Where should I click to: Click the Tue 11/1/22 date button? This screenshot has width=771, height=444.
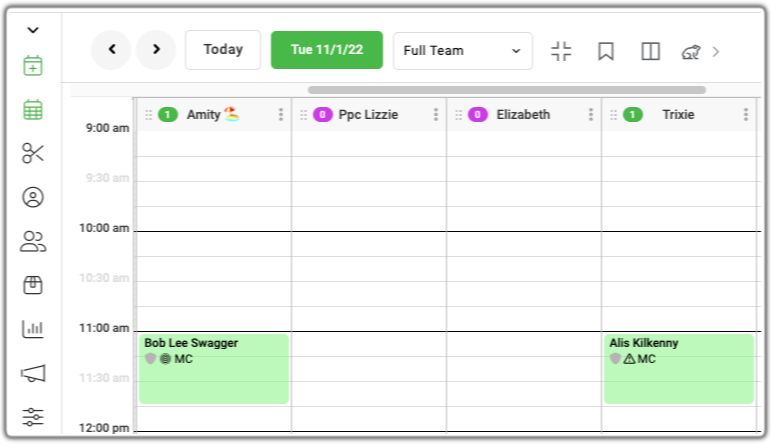click(x=327, y=50)
